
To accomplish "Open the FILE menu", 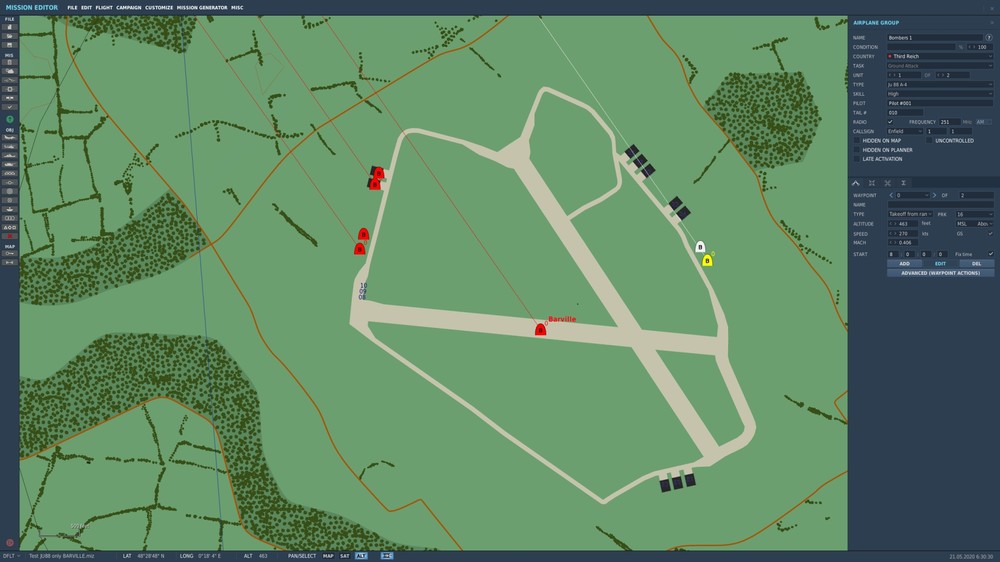I will [72, 8].
